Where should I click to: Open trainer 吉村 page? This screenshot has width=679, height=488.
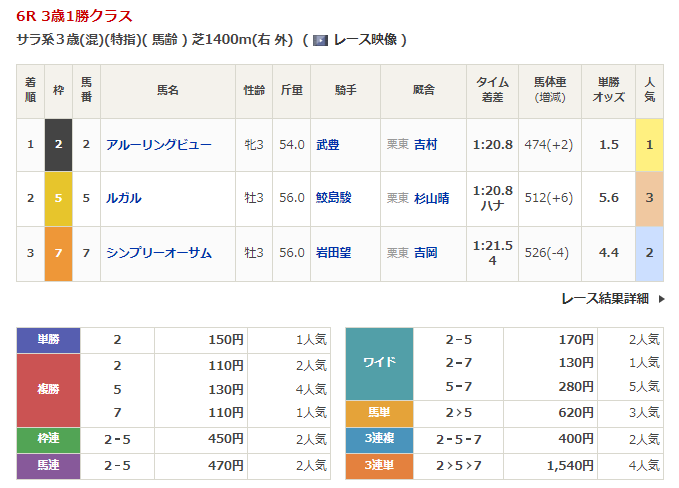(426, 144)
